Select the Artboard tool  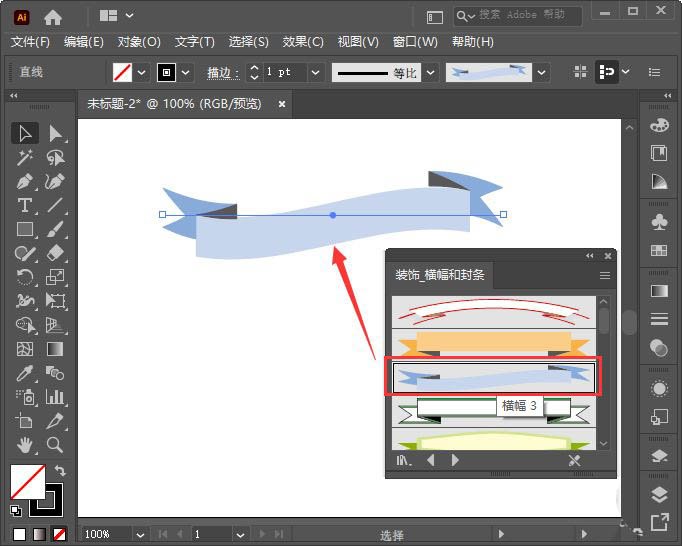click(x=25, y=421)
